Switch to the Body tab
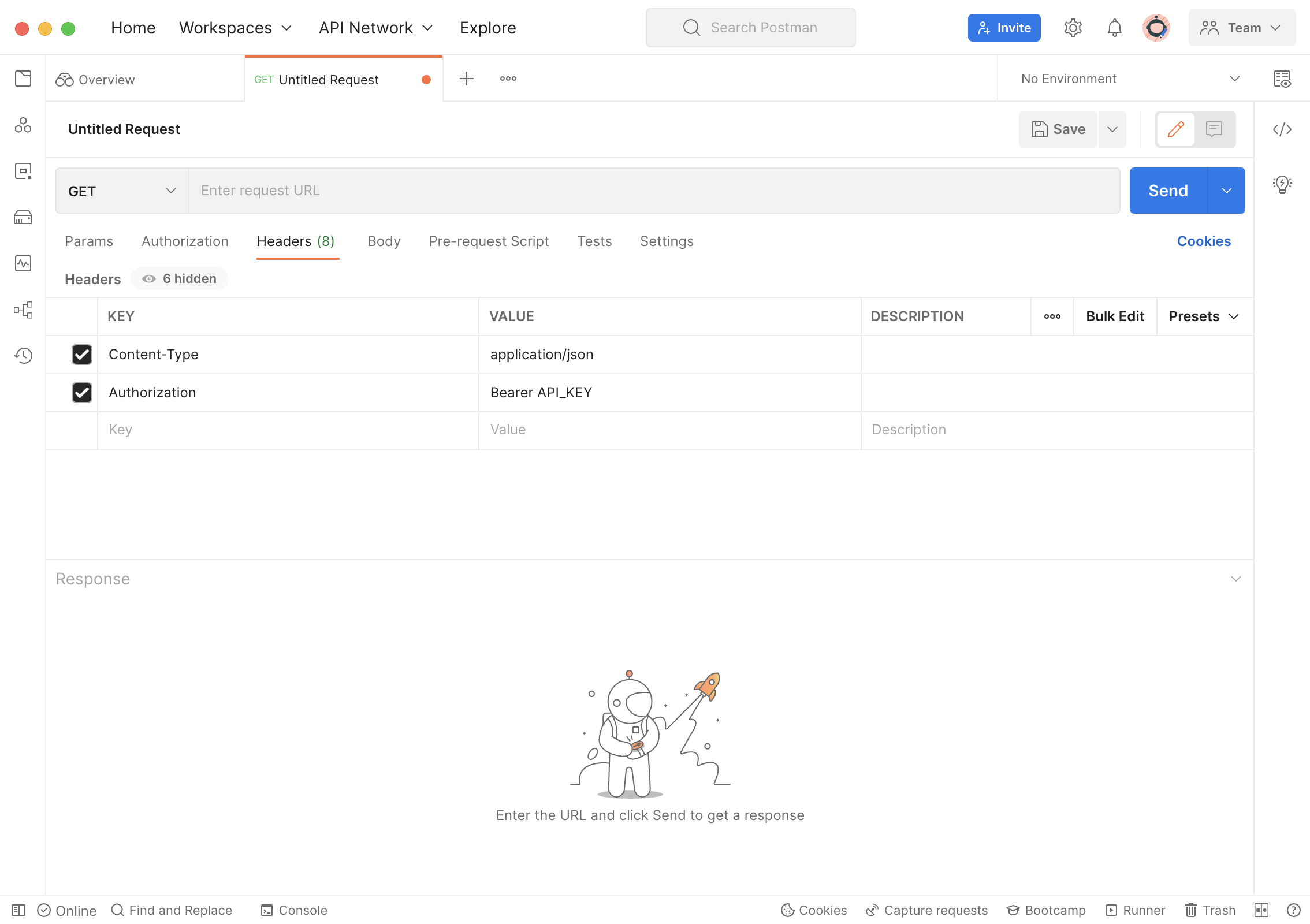Screen dimensions: 1310x924 [384, 241]
